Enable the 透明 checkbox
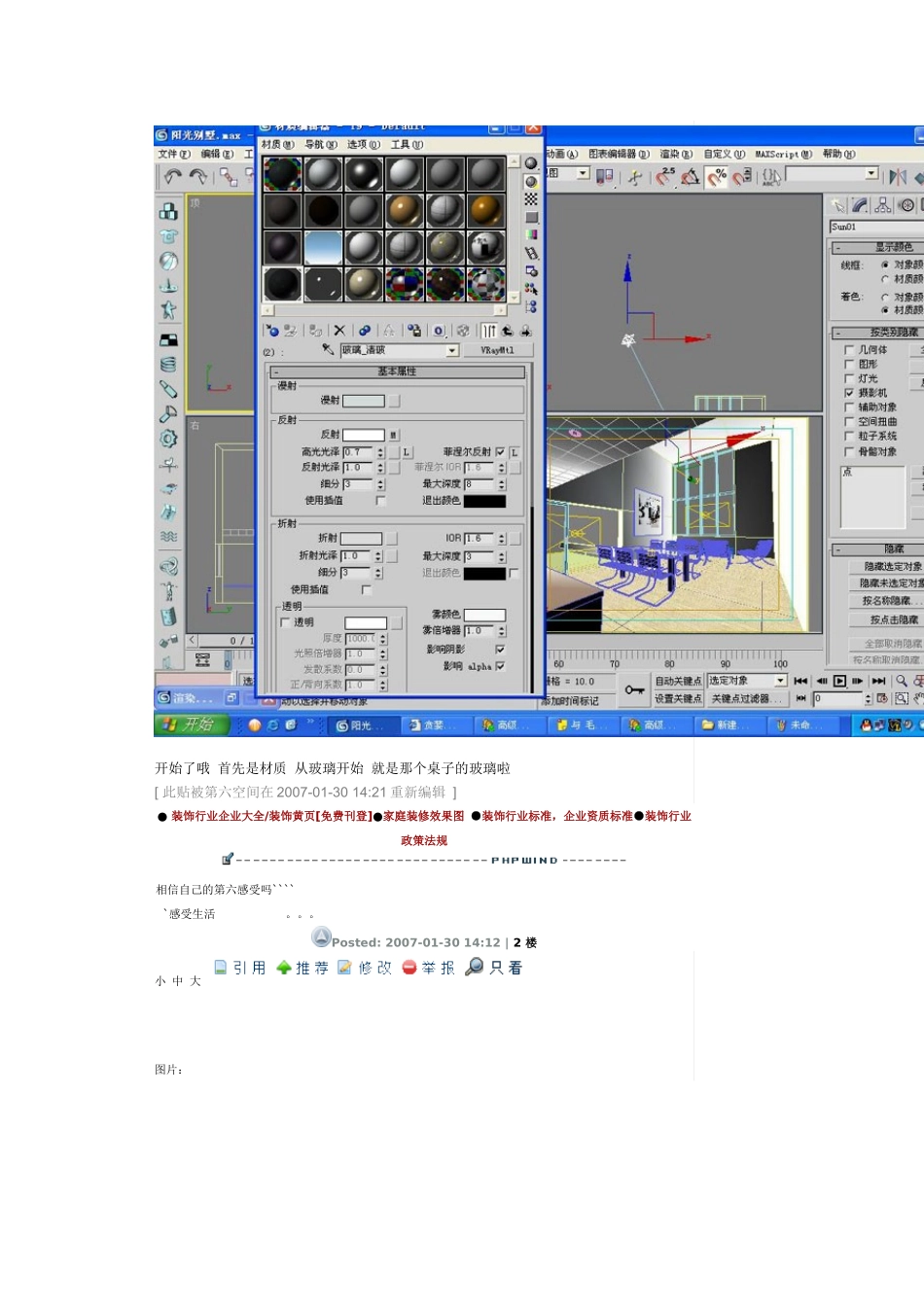 pyautogui.click(x=285, y=622)
